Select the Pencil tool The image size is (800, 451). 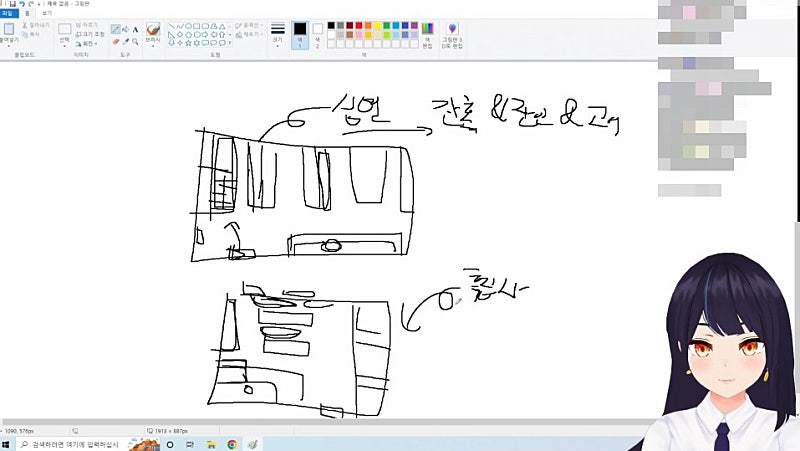[x=116, y=30]
